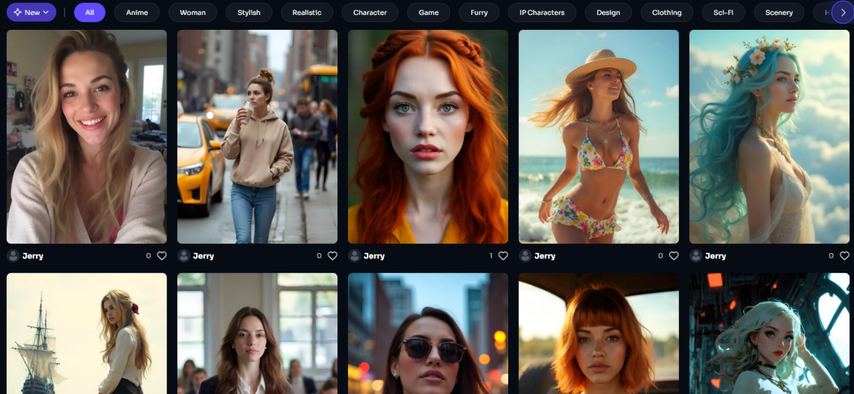
Task: Open the hoodie woman walking by taxi thumbnail
Action: pyautogui.click(x=257, y=137)
